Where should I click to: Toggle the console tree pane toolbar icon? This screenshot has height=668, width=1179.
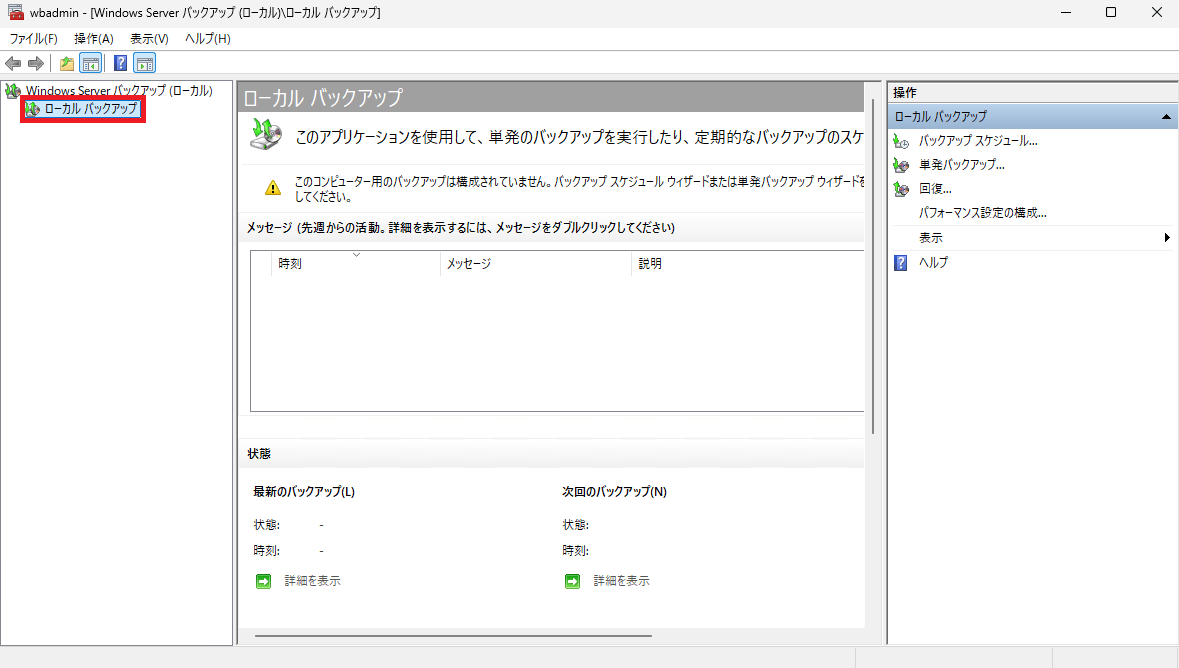[91, 64]
